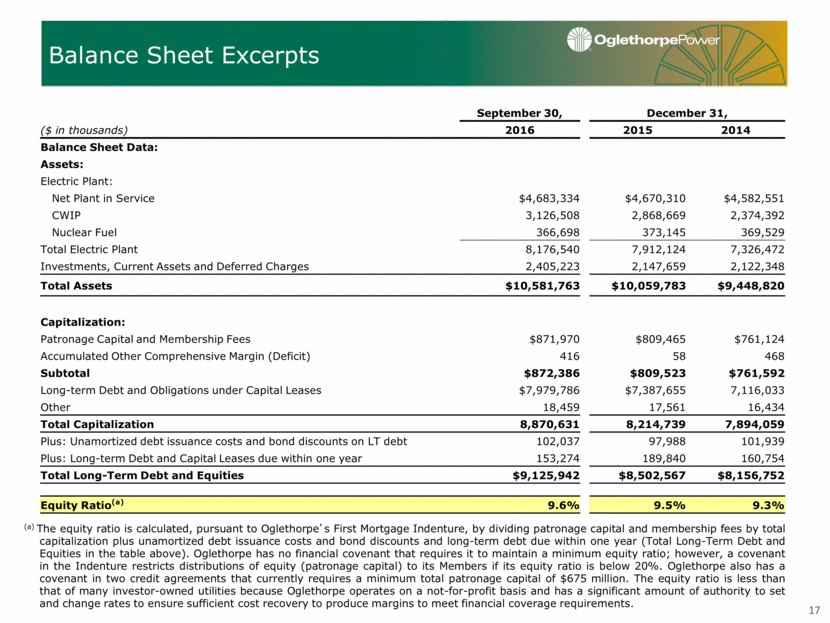Click the $4,670,310 value
This screenshot has width=830, height=623.
pyautogui.click(x=655, y=198)
